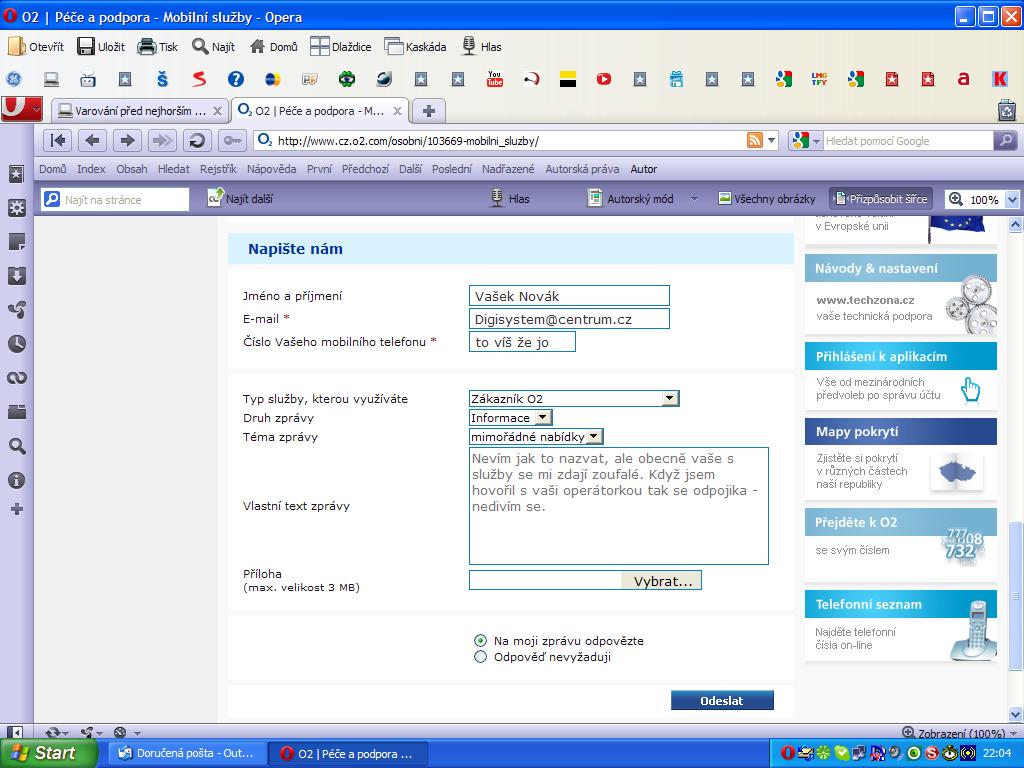Open closed tabs trash icon
1024x768 pixels.
(x=1006, y=111)
